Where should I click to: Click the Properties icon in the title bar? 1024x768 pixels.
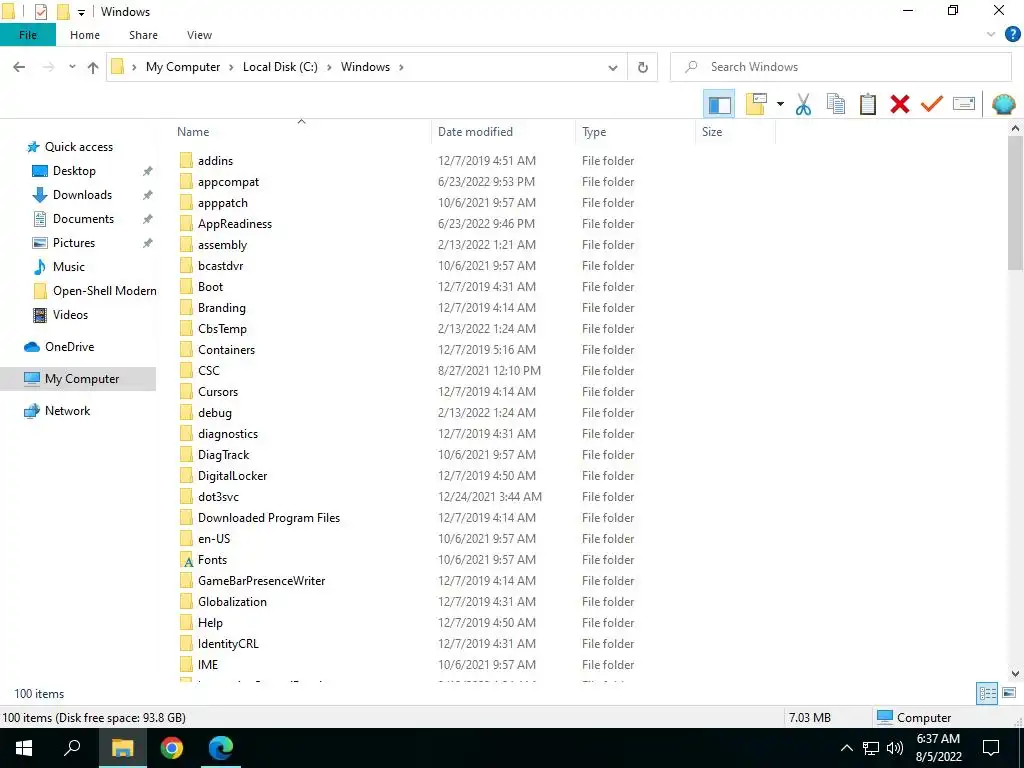click(40, 12)
